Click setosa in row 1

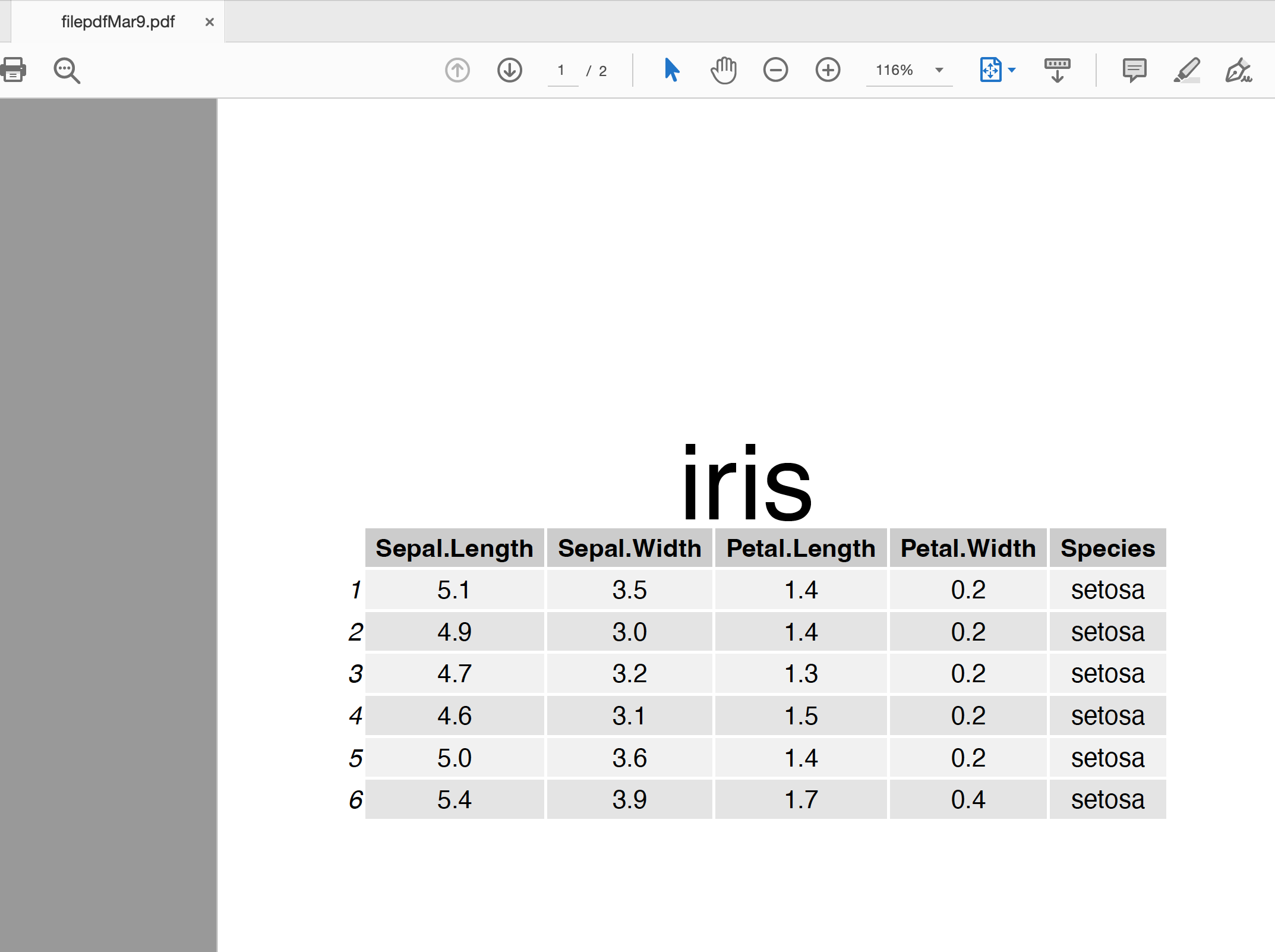tap(1107, 590)
